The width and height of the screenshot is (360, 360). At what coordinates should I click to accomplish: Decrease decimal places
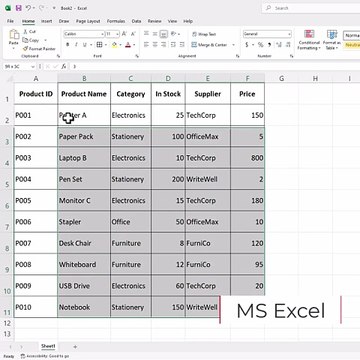288,45
